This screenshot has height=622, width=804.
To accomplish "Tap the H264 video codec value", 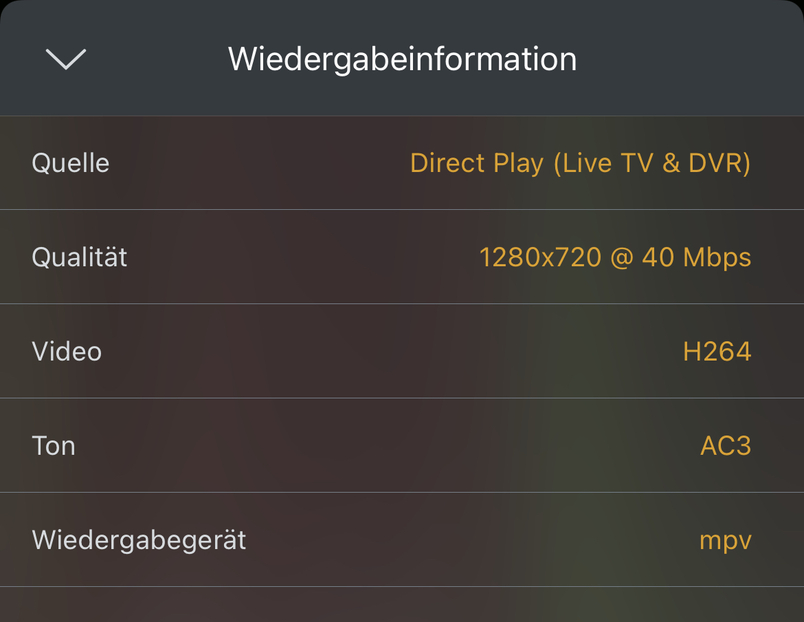I will pos(717,351).
